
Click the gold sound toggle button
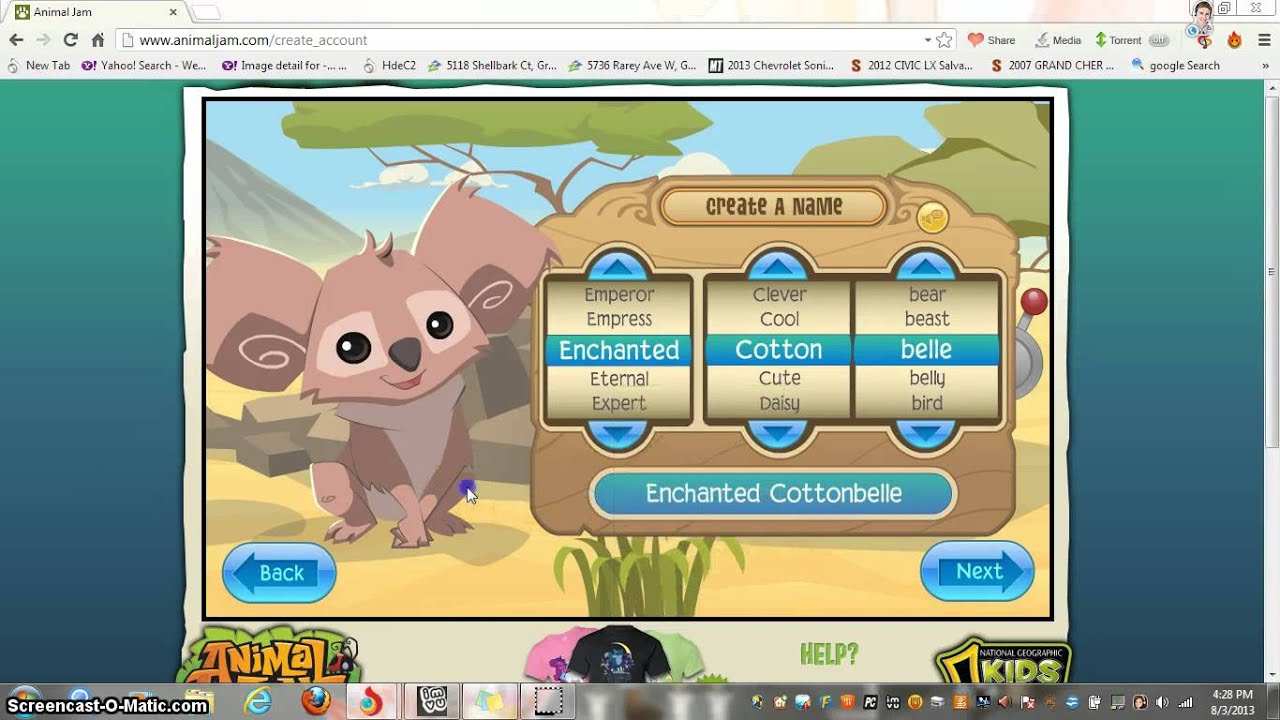[932, 218]
